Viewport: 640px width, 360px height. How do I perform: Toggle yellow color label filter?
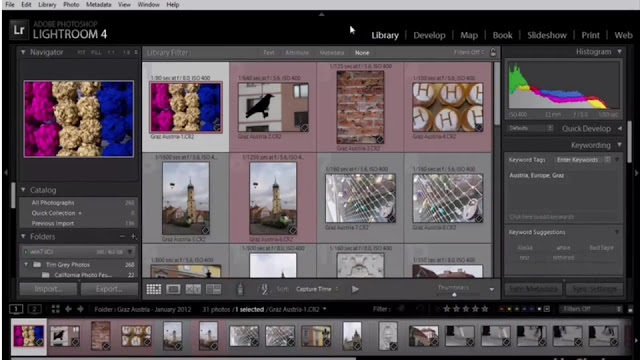tap(509, 309)
